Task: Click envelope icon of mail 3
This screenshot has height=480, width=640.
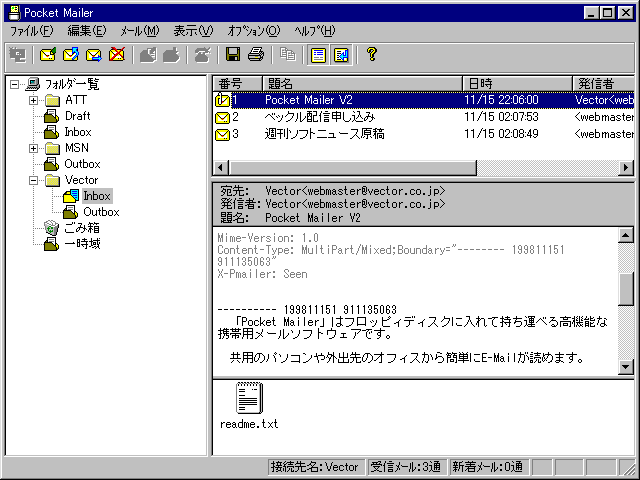Action: 222,134
